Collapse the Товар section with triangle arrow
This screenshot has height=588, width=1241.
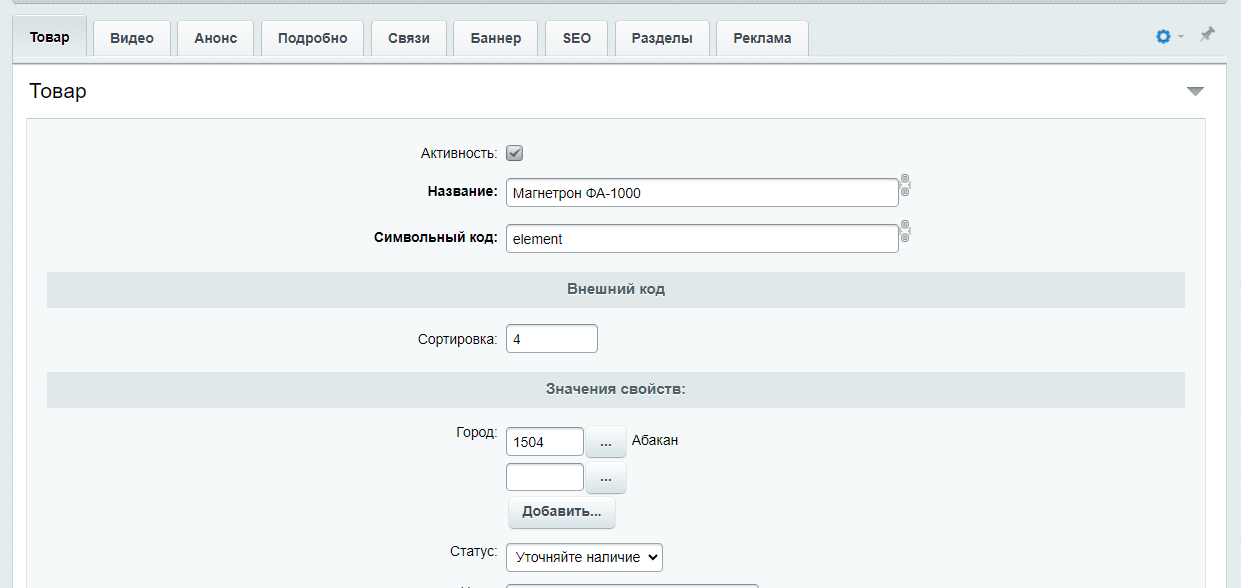[x=1195, y=92]
